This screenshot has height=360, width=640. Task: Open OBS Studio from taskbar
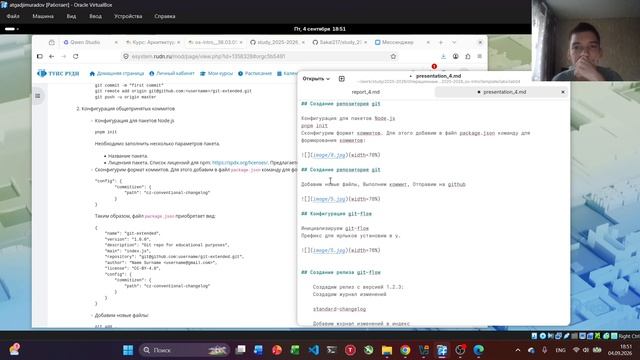pos(460,350)
